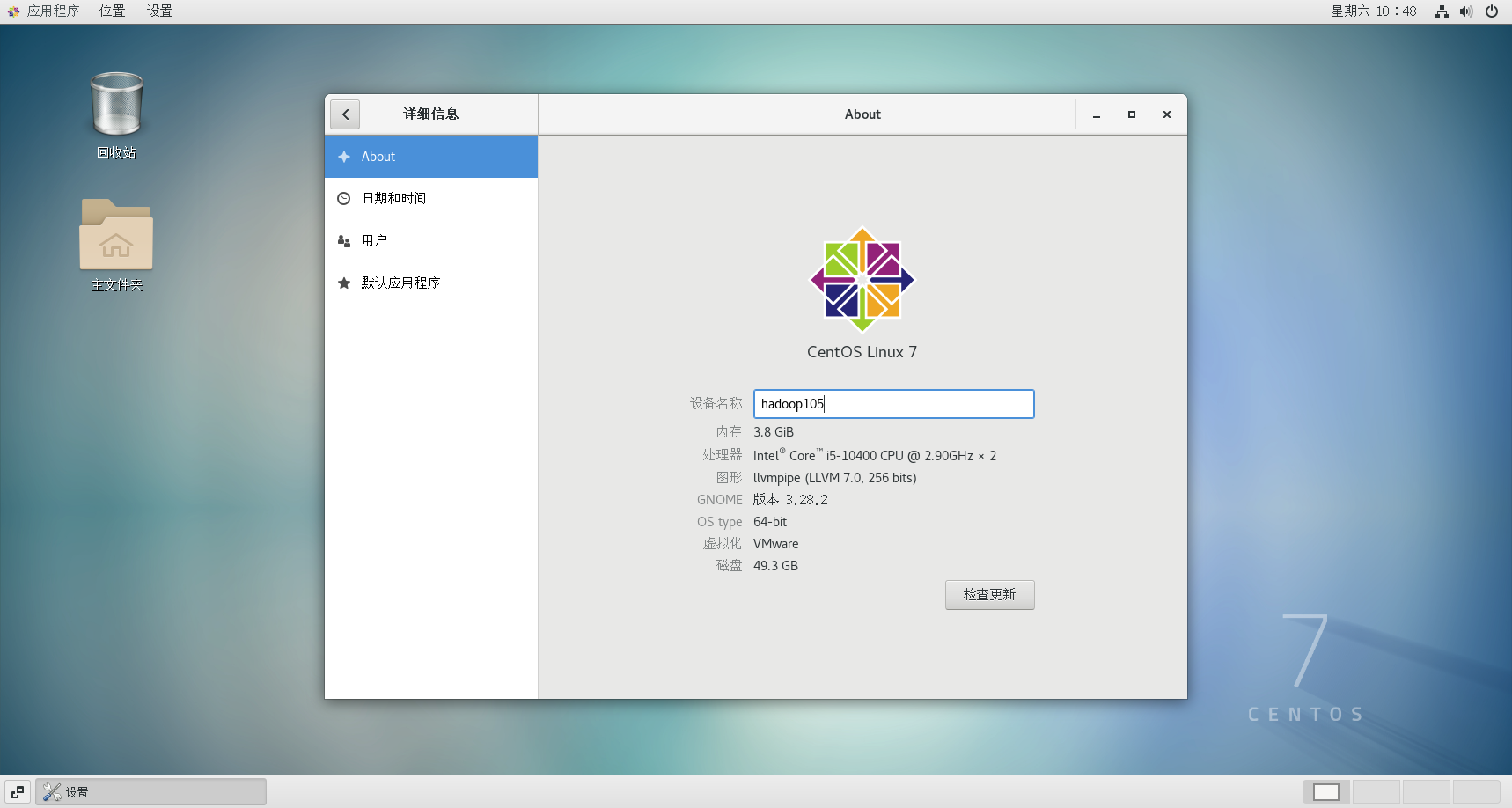This screenshot has height=808, width=1512.
Task: Click the 应用程序 menu's CentOS icon
Action: point(13,11)
